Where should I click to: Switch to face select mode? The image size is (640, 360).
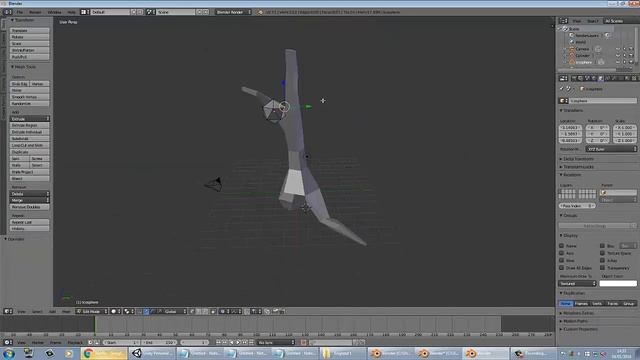click(205, 311)
